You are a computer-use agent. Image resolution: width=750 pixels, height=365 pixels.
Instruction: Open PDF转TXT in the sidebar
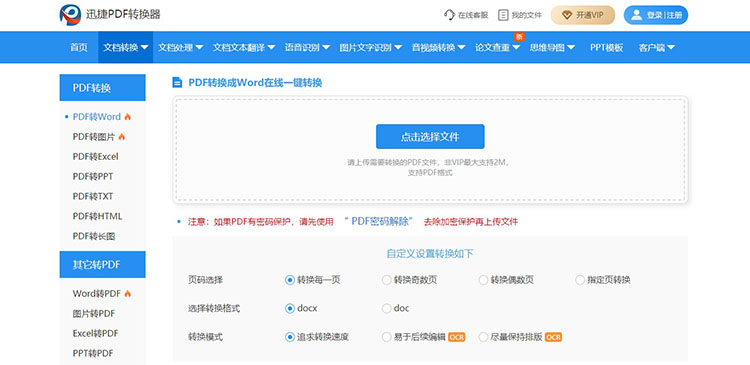(x=93, y=197)
